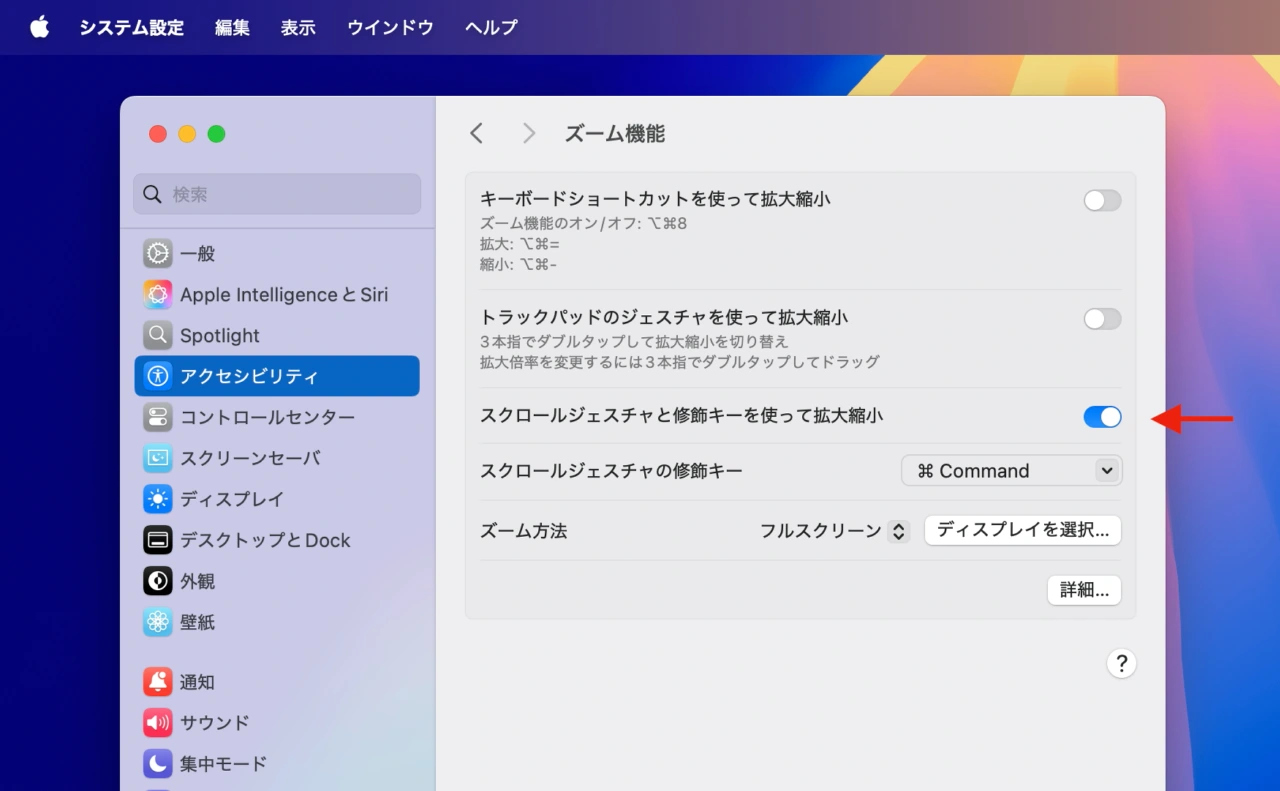Click the 外観 appearance icon

(157, 581)
